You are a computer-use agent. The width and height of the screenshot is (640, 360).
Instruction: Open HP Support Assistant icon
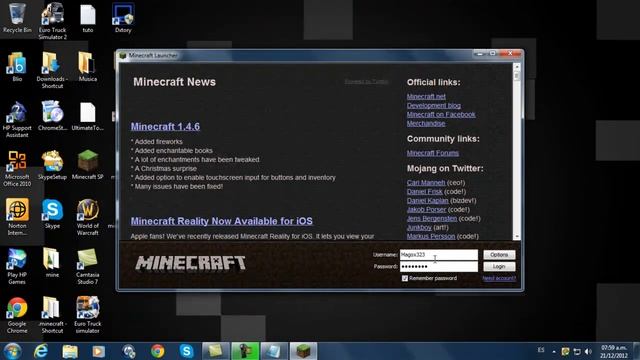17,119
